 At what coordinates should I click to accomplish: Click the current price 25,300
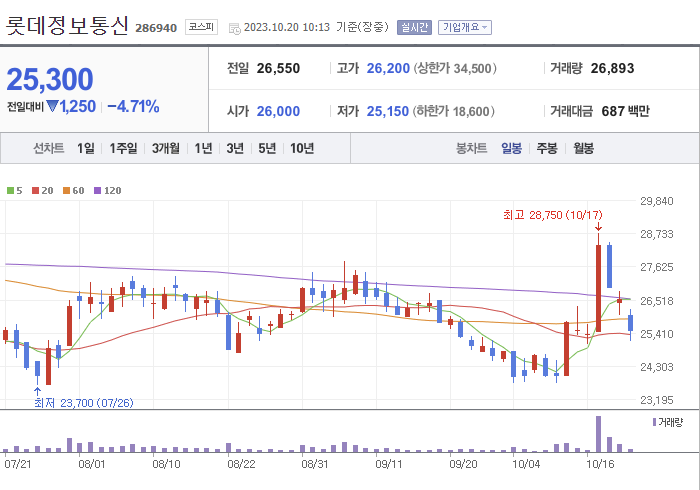50,79
